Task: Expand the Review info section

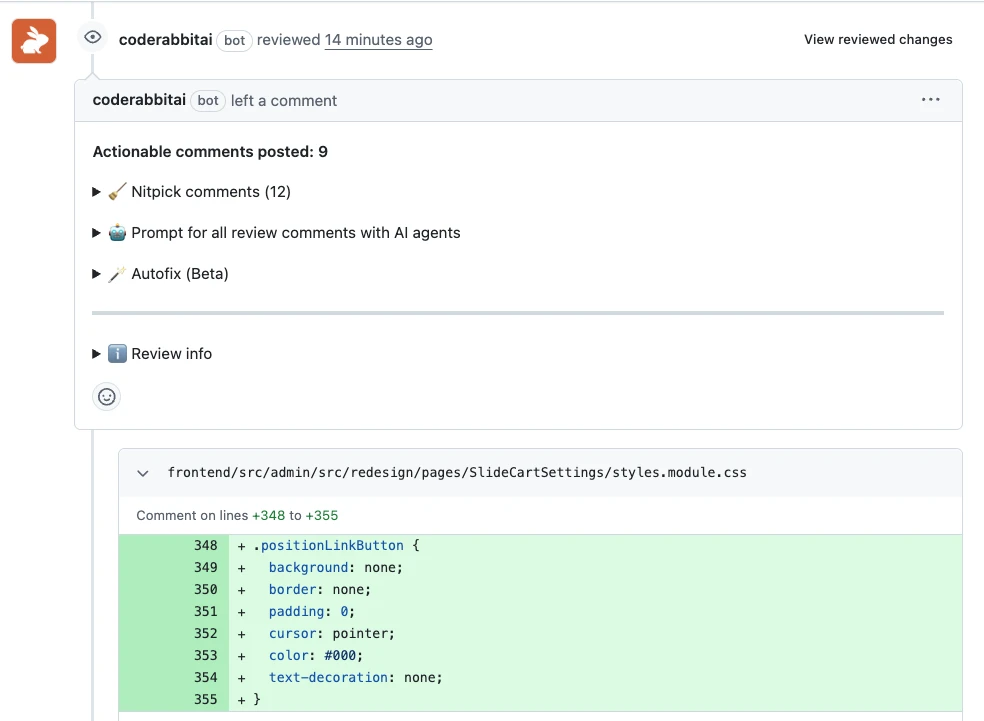Action: point(96,353)
